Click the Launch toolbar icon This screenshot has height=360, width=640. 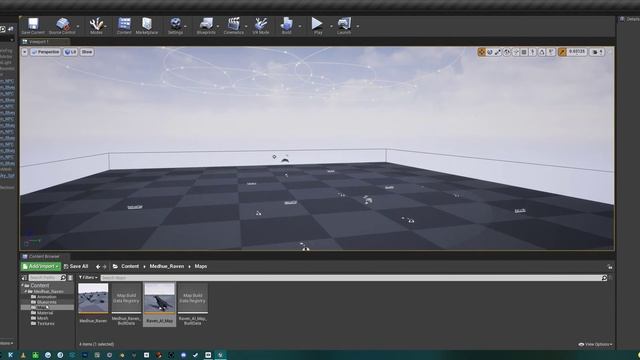click(x=344, y=26)
